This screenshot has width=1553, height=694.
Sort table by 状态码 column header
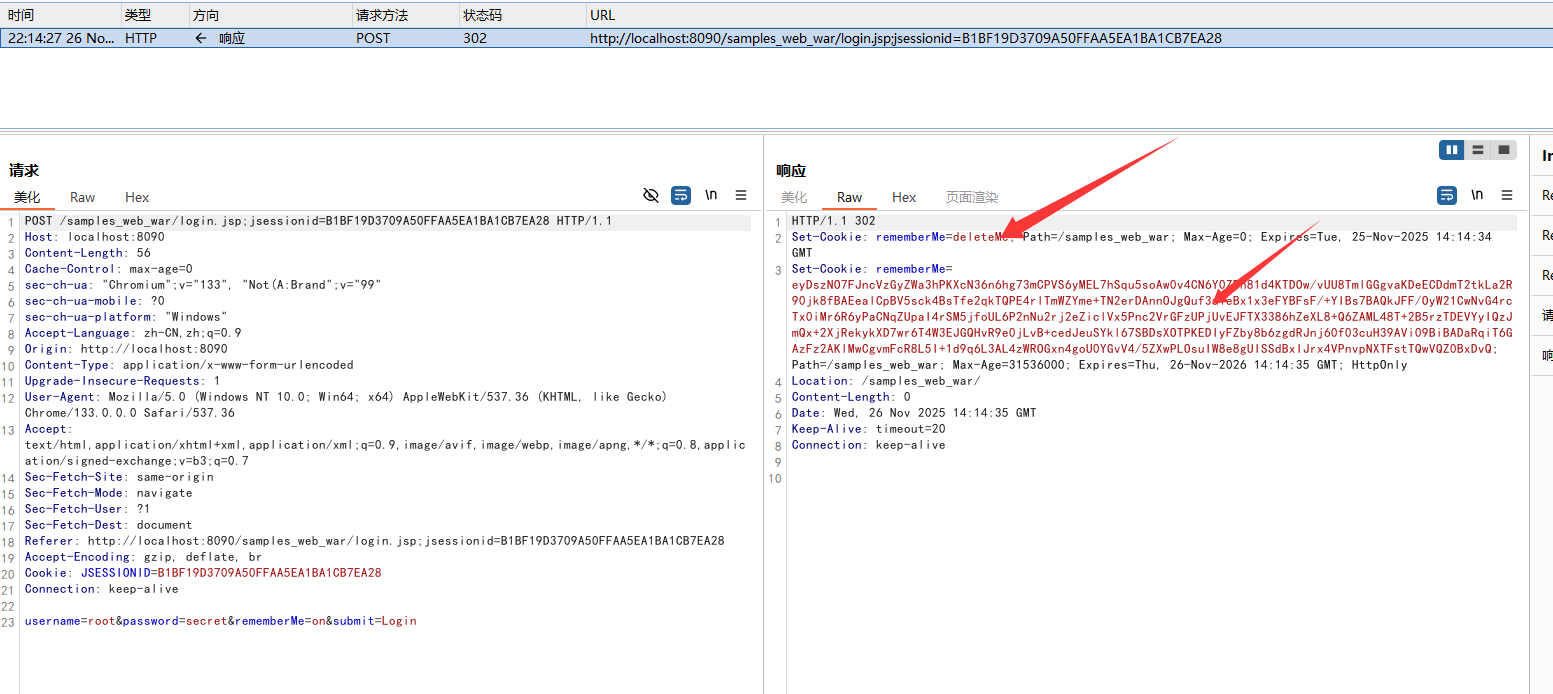click(482, 15)
